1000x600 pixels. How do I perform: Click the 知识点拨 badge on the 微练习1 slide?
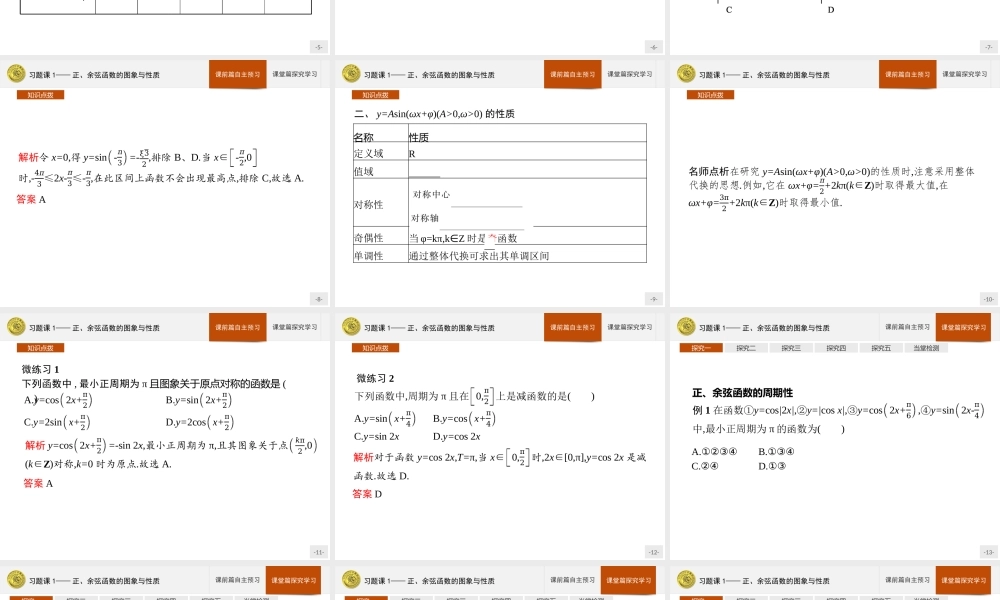42,347
